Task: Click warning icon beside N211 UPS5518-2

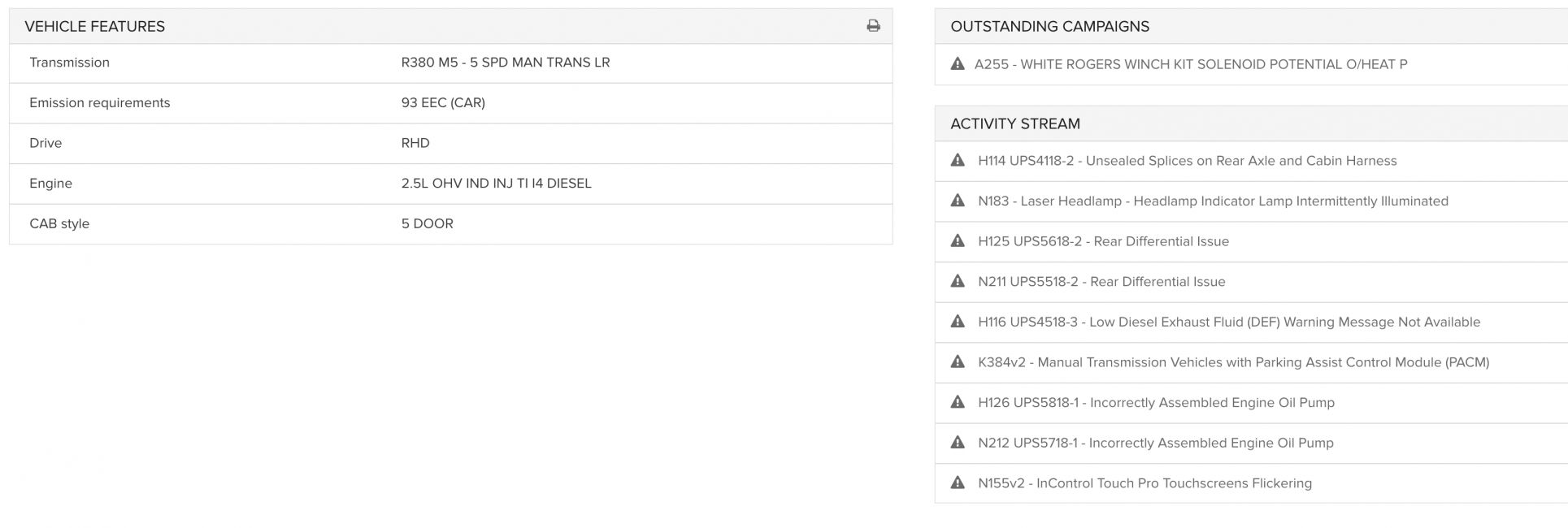Action: point(958,281)
